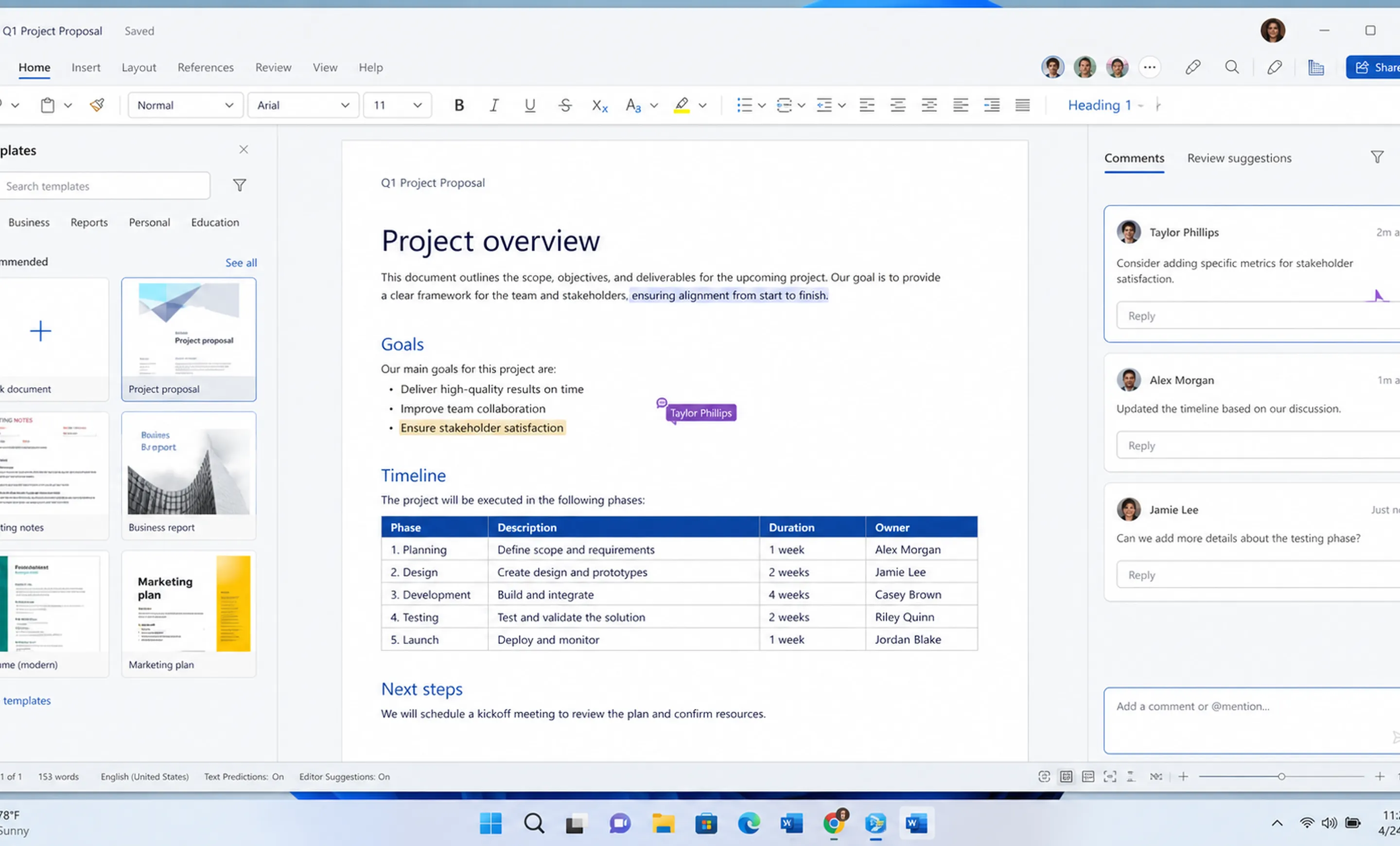1400x846 pixels.
Task: Toggle Italic formatting
Action: (x=494, y=105)
